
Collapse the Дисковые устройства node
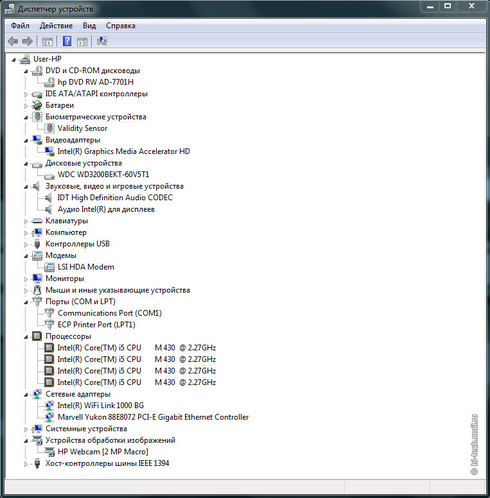[26, 164]
